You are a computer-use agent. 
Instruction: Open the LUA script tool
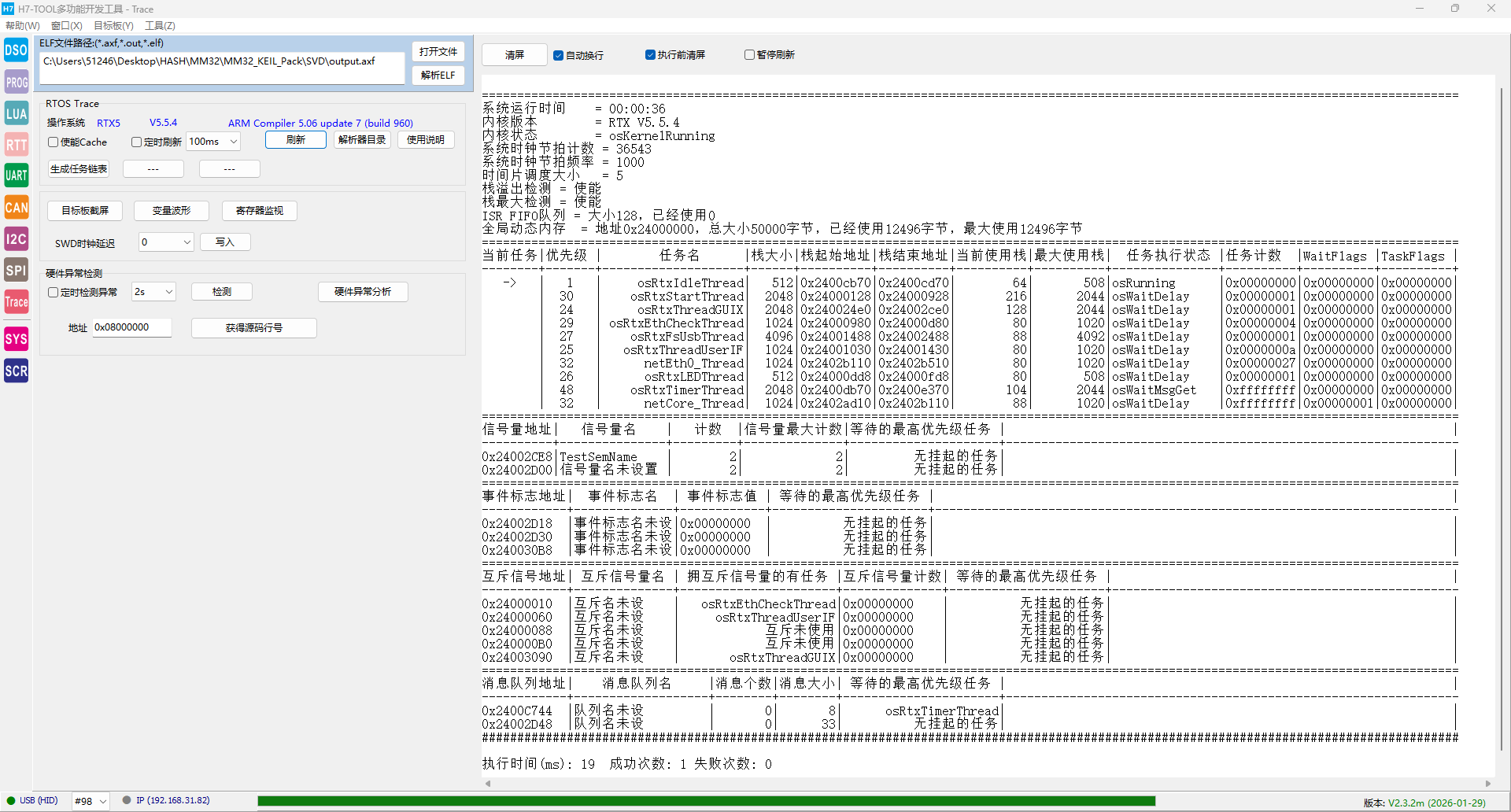coord(16,113)
